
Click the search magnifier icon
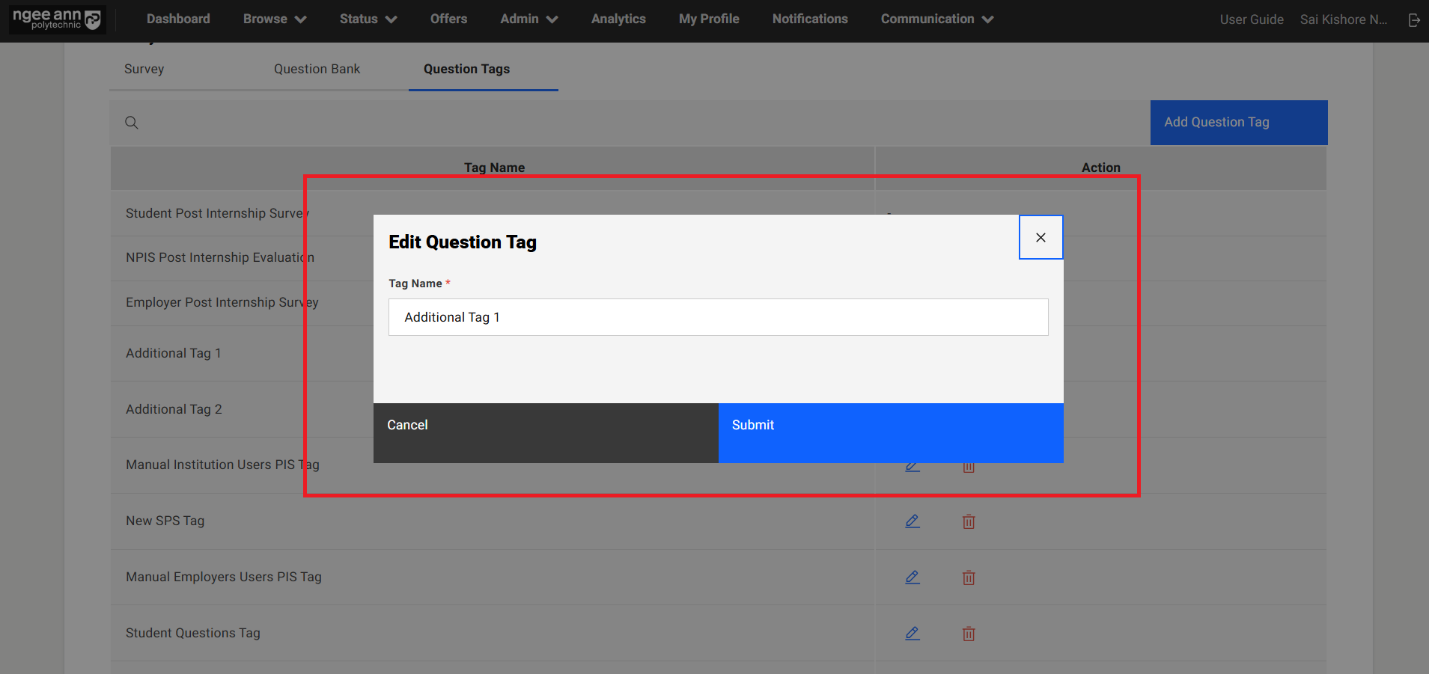tap(131, 123)
